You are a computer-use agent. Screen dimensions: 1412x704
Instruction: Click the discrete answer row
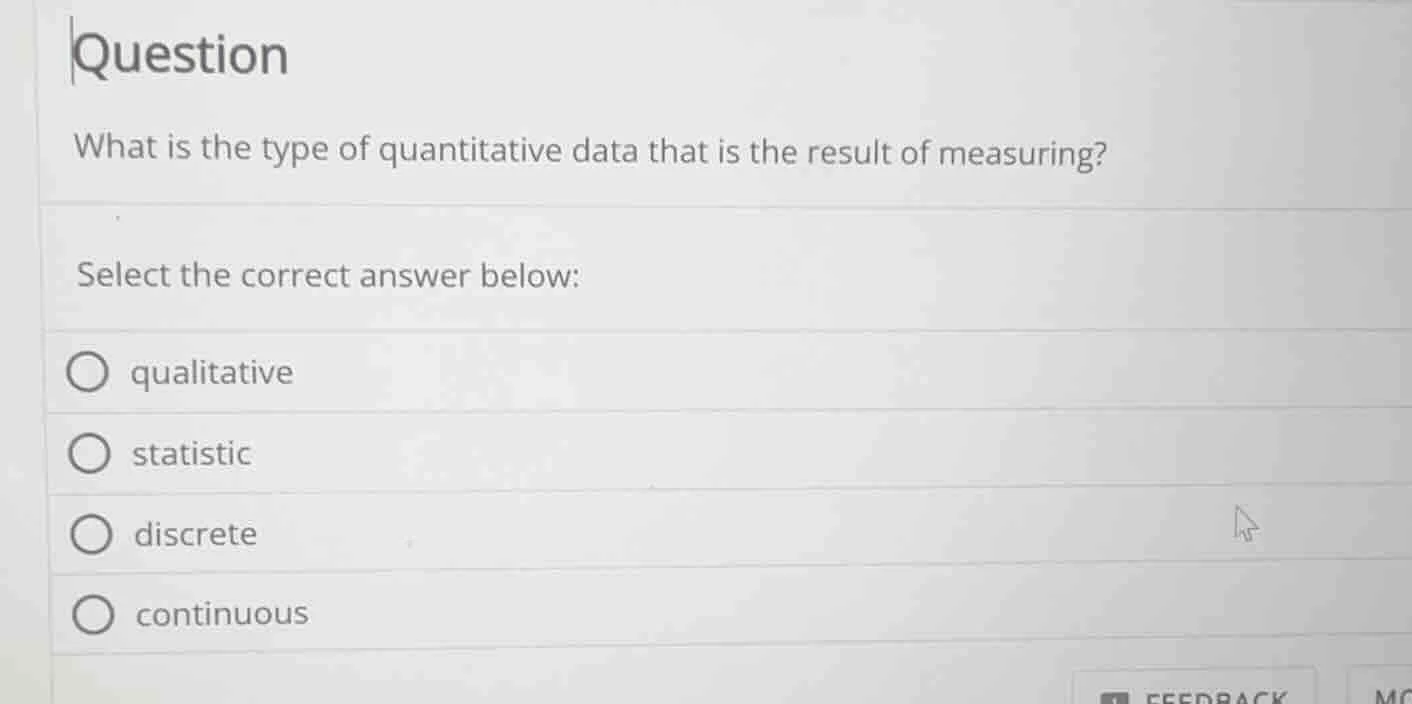coord(700,533)
